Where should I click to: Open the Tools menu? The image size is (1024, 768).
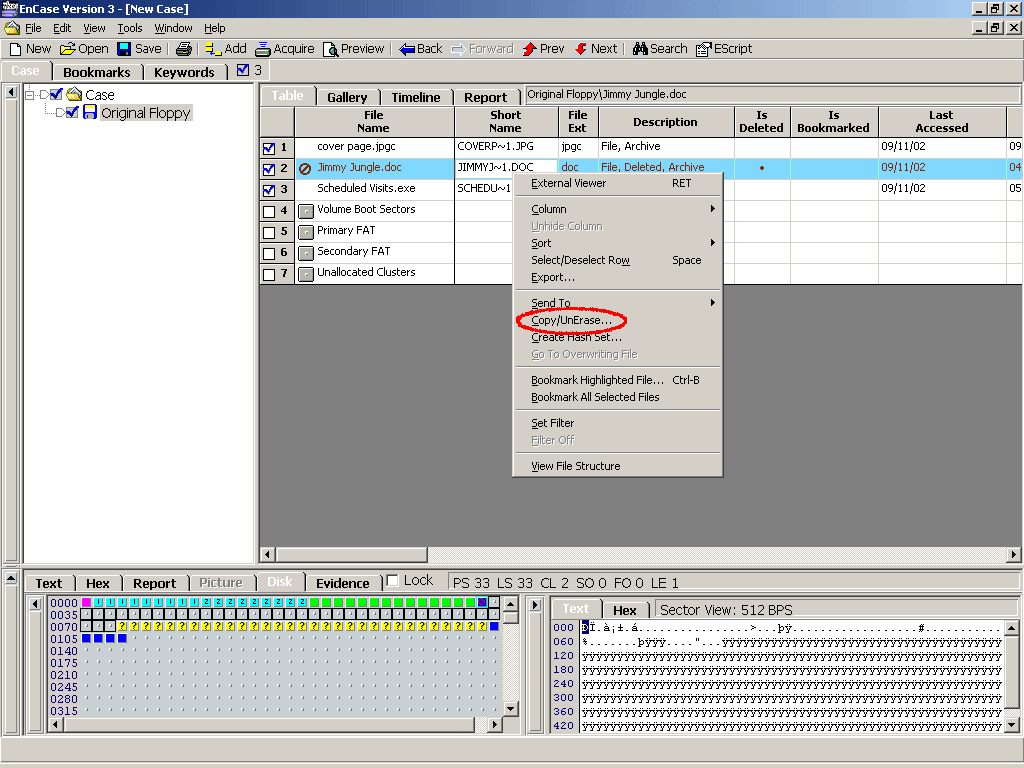coord(130,28)
